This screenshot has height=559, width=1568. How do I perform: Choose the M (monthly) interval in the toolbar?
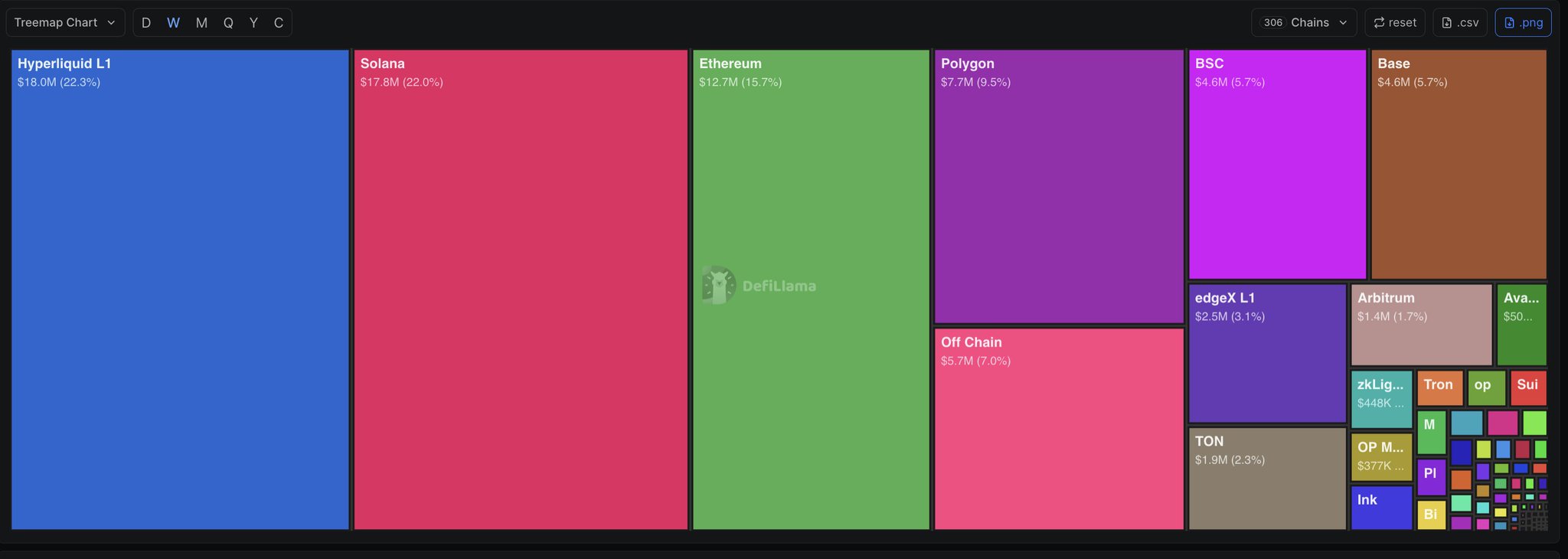pos(201,23)
